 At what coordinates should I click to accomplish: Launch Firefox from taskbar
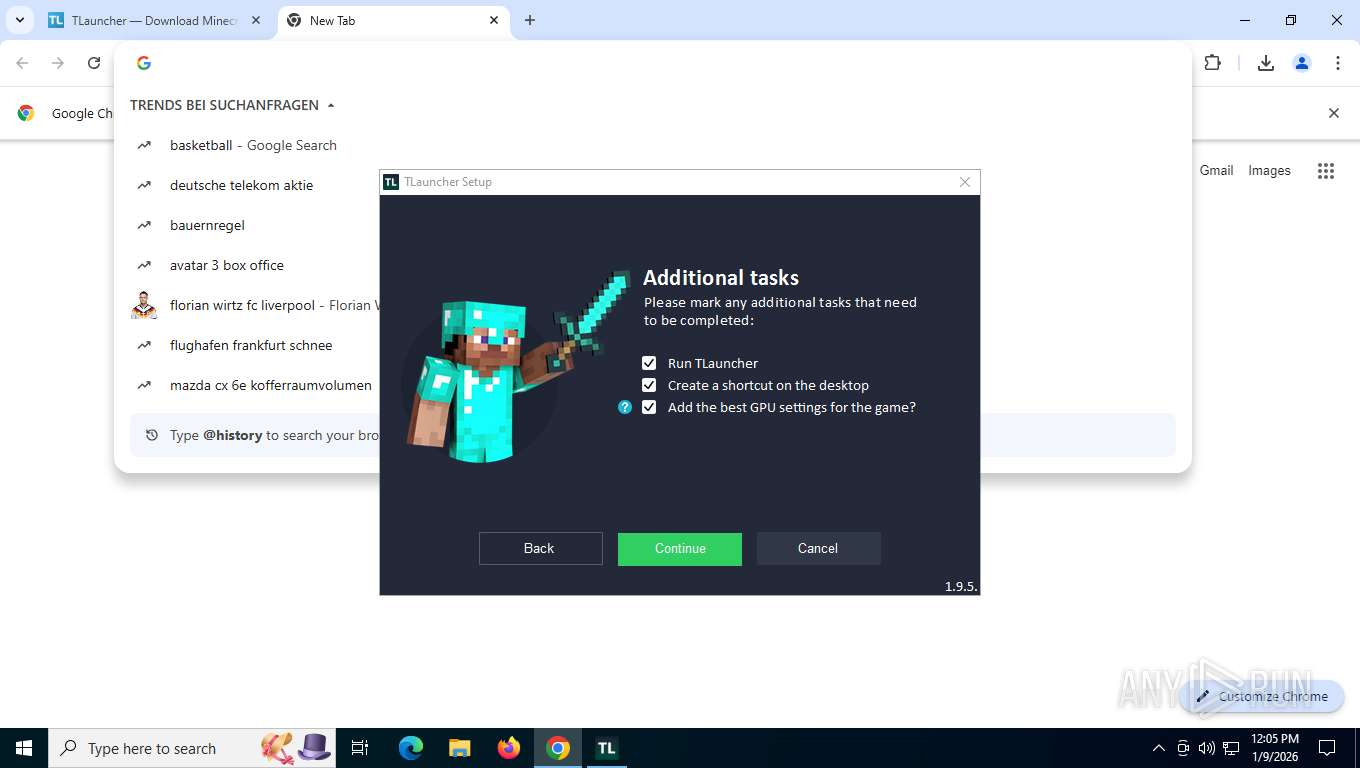click(509, 748)
